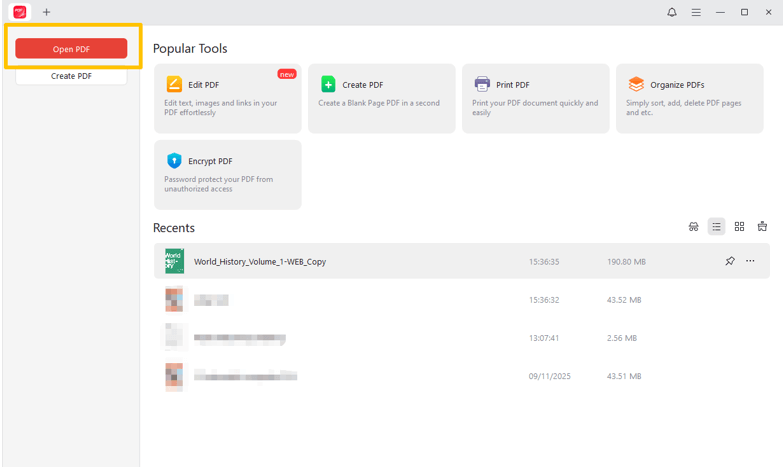Open the notifications bell
The width and height of the screenshot is (783, 467).
[x=672, y=12]
